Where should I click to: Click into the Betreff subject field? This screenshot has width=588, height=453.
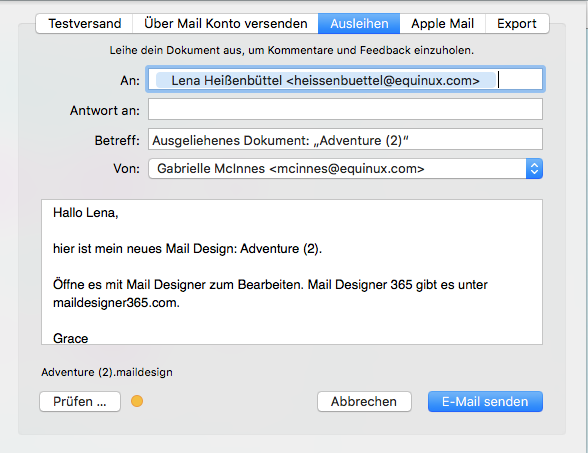tap(345, 139)
